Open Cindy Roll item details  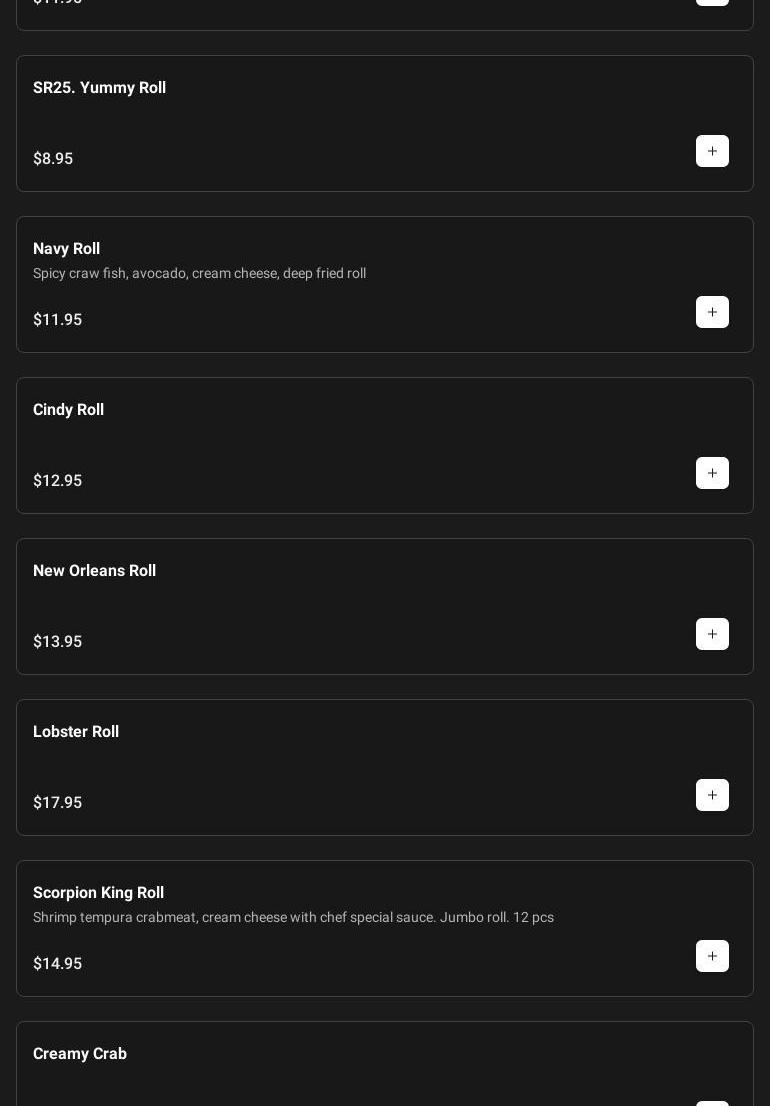[x=68, y=410]
